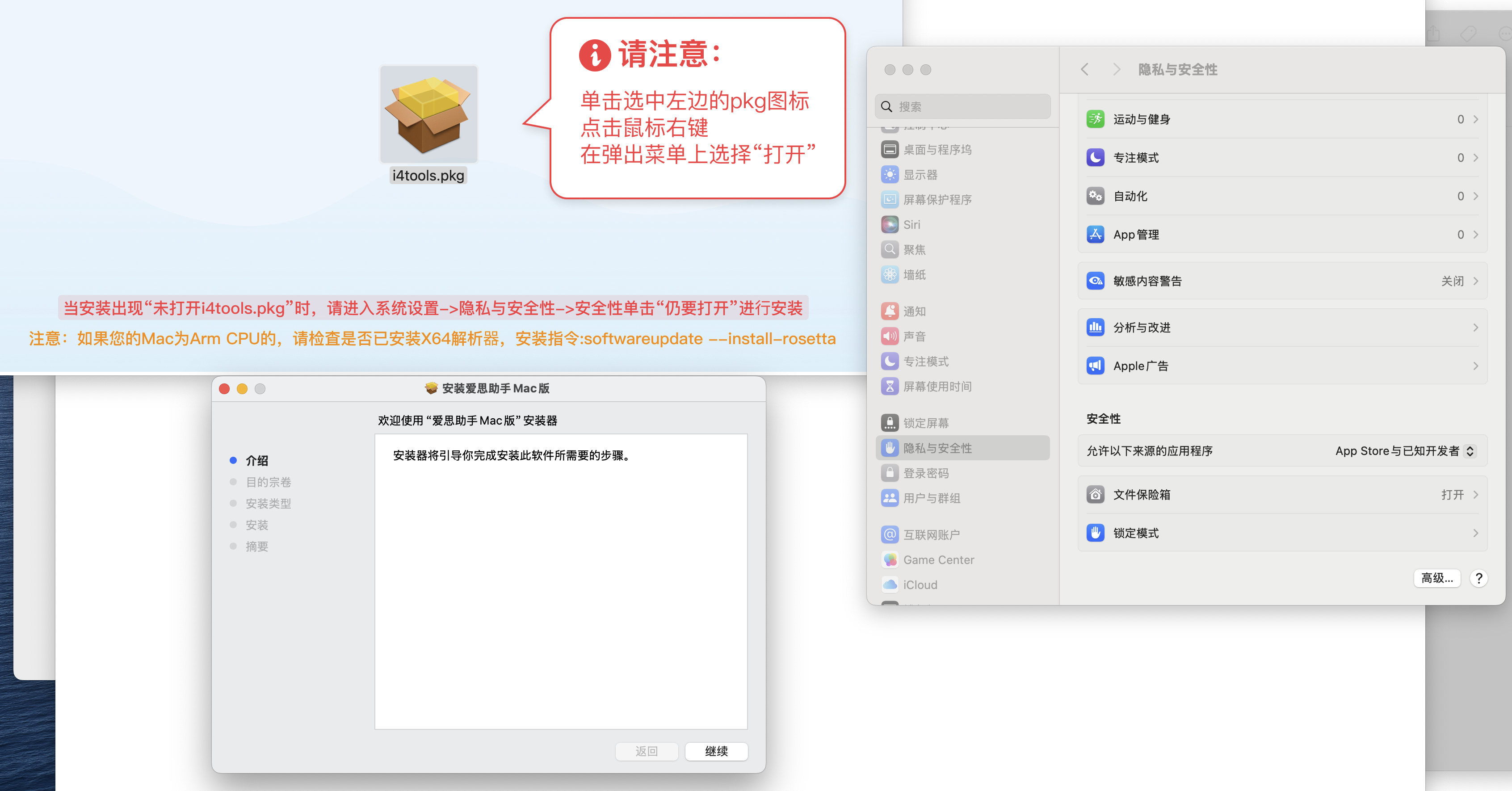Image resolution: width=1512 pixels, height=791 pixels.
Task: Minimize the installer window with yellow button
Action: pos(242,389)
